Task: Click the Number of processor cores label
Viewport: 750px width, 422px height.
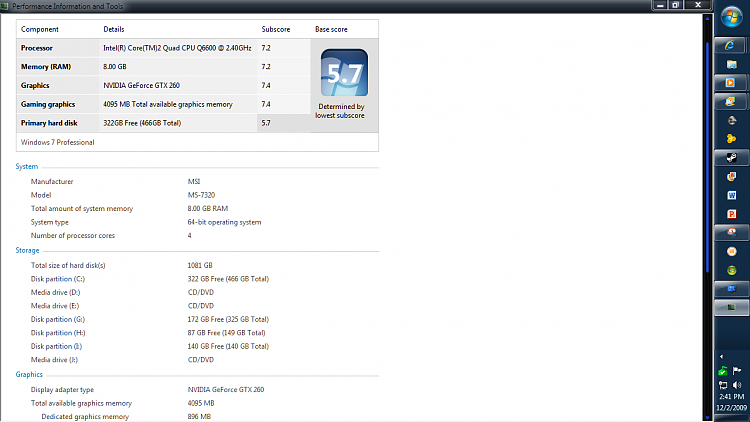Action: click(x=73, y=235)
